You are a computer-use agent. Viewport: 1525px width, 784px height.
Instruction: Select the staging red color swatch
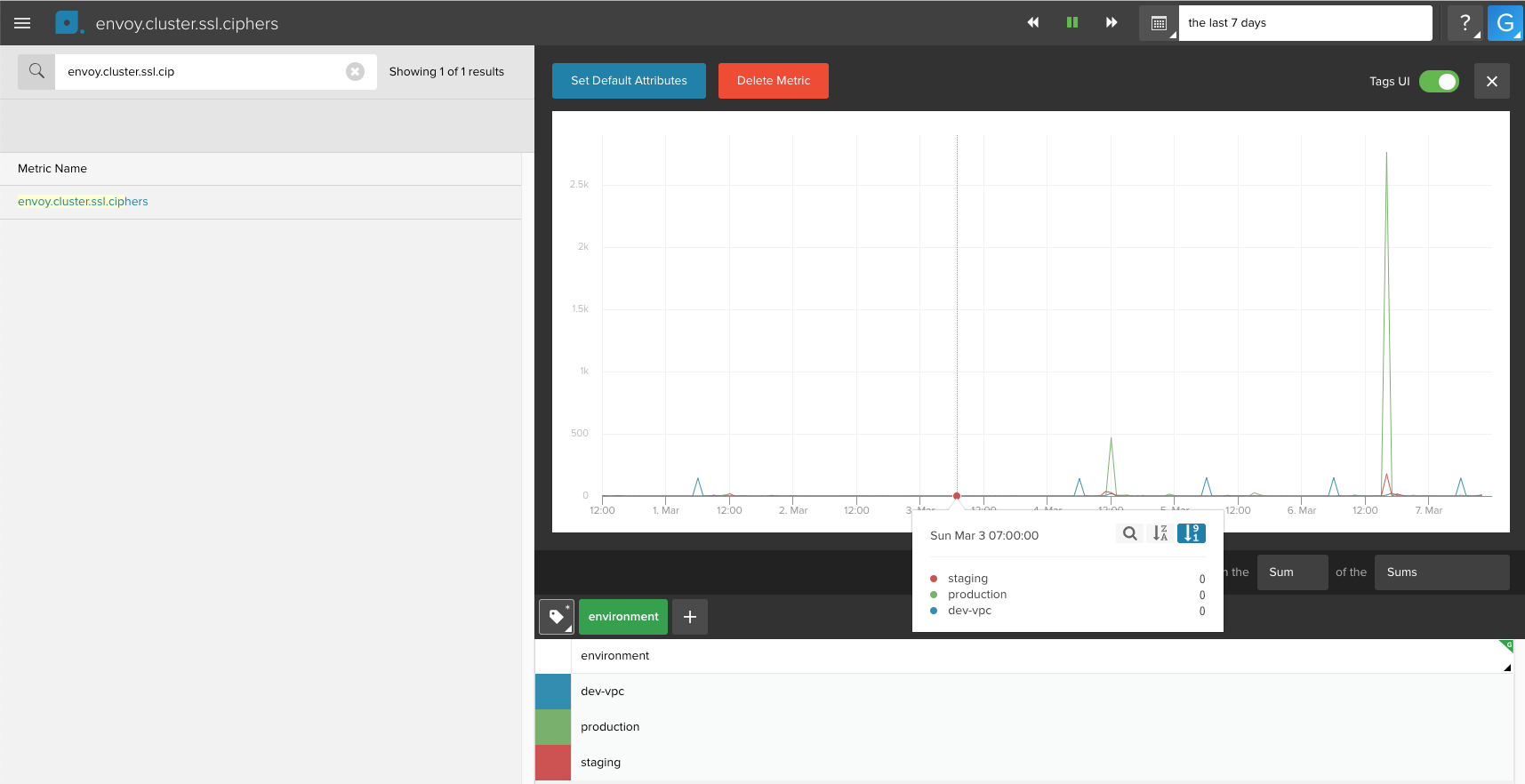(x=553, y=763)
